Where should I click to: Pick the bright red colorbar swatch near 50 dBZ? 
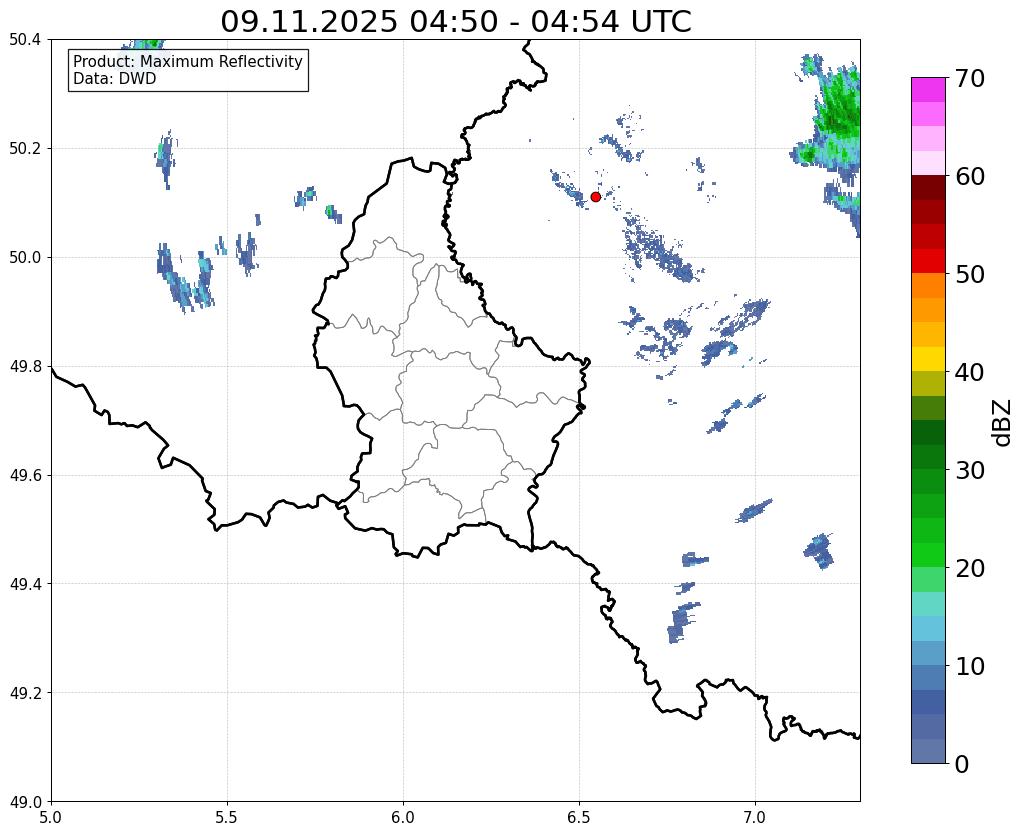(928, 261)
